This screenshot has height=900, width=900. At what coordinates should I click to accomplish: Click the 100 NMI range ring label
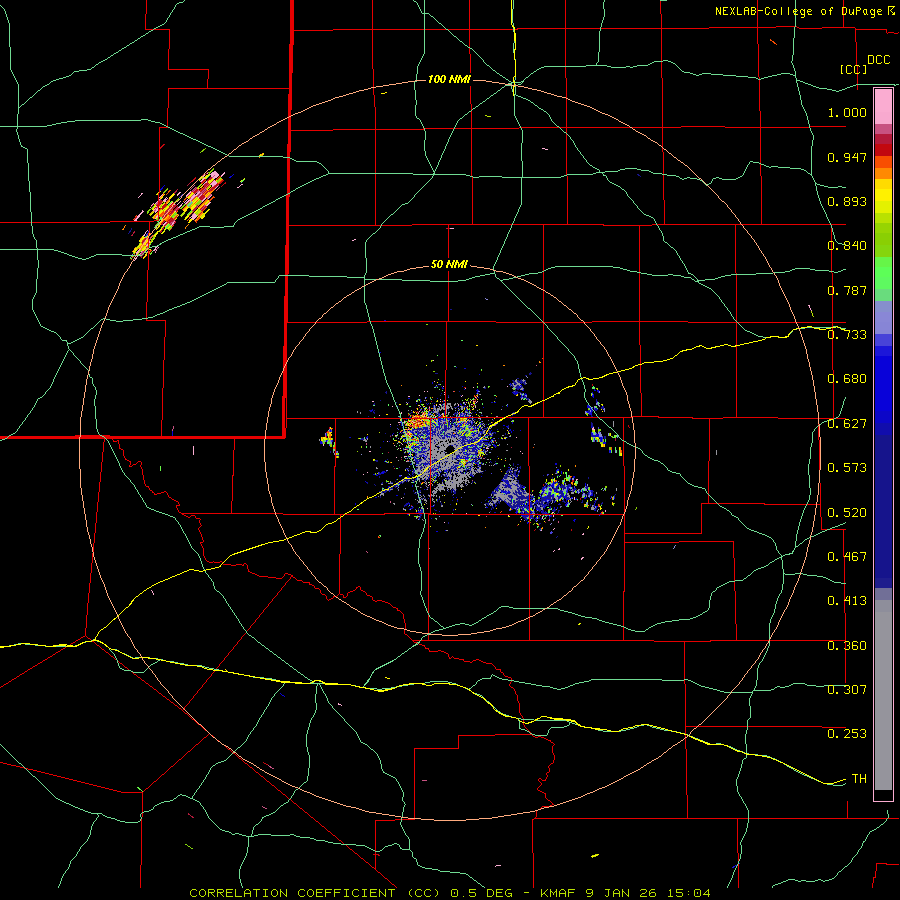pyautogui.click(x=449, y=79)
